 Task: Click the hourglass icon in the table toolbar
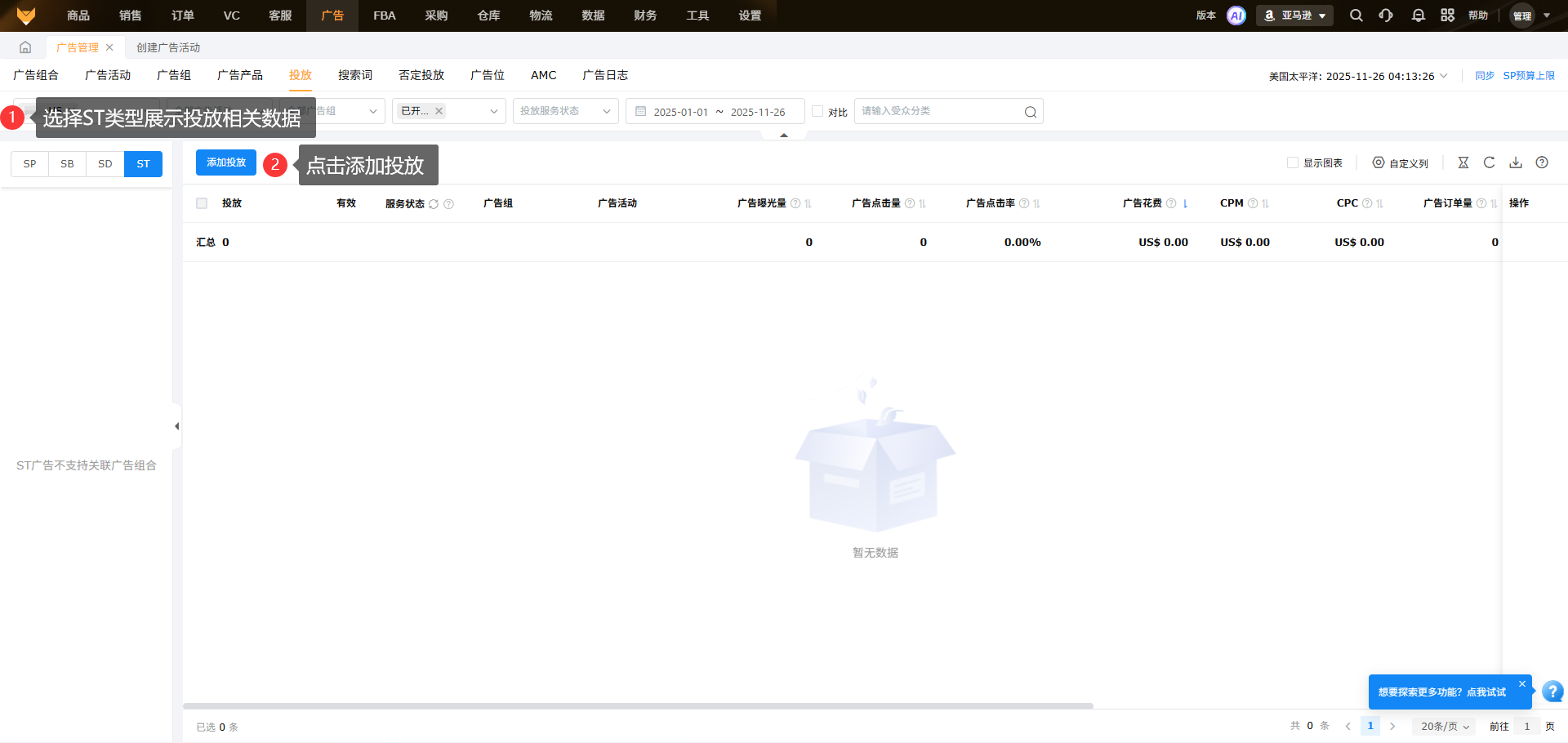[x=1463, y=162]
